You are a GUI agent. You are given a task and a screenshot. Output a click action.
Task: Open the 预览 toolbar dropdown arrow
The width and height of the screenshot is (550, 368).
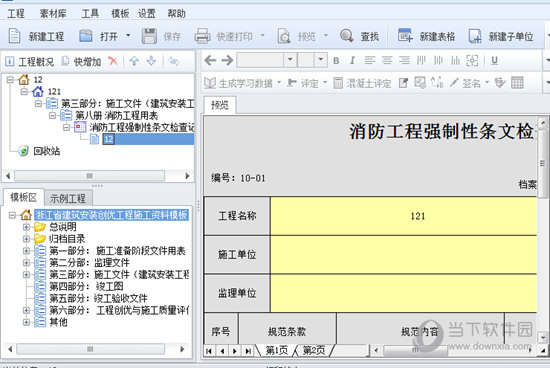(326, 35)
